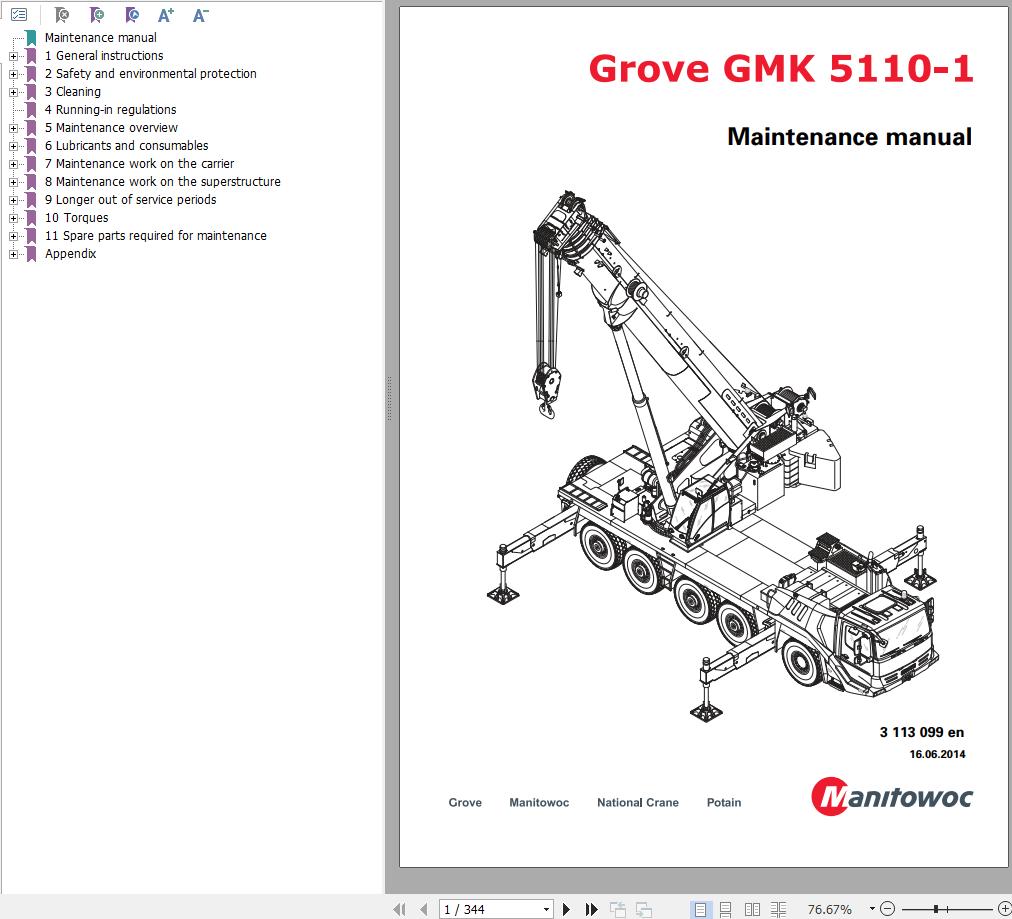The image size is (1012, 919).
Task: Go to the first page
Action: click(x=400, y=909)
